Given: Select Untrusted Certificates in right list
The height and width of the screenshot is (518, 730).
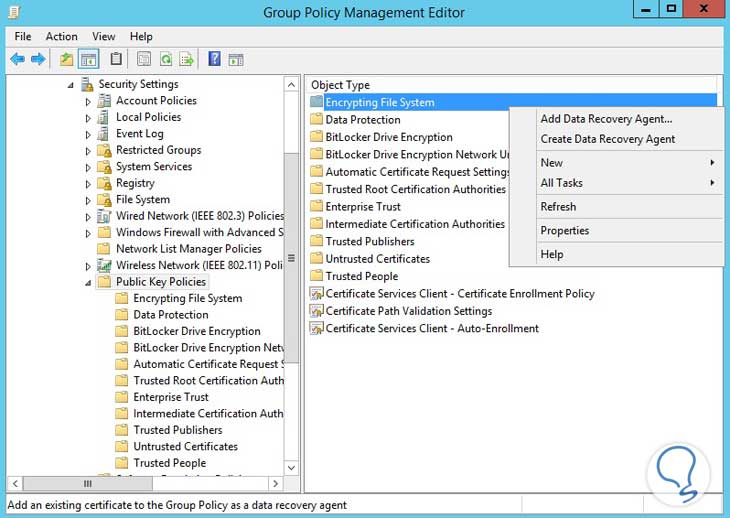Looking at the screenshot, I should pyautogui.click(x=378, y=259).
